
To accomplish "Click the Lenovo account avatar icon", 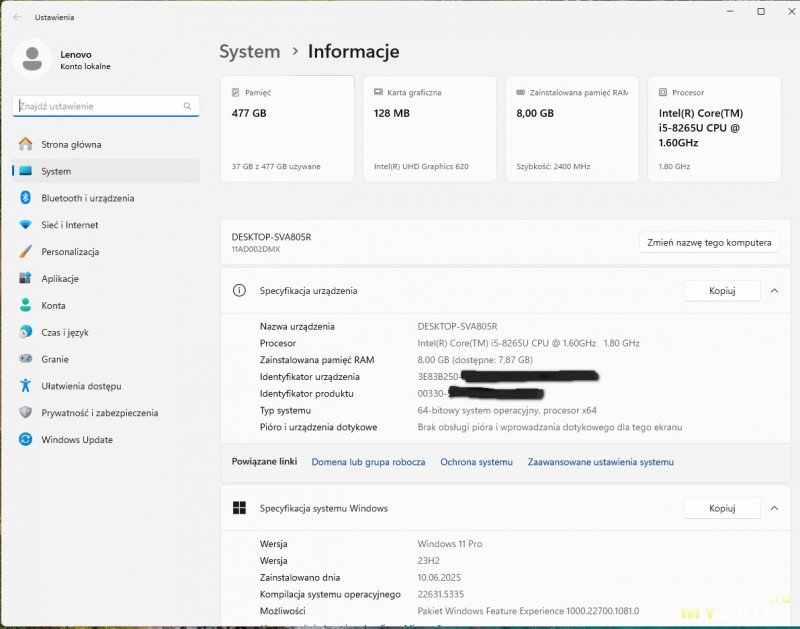I will point(32,59).
